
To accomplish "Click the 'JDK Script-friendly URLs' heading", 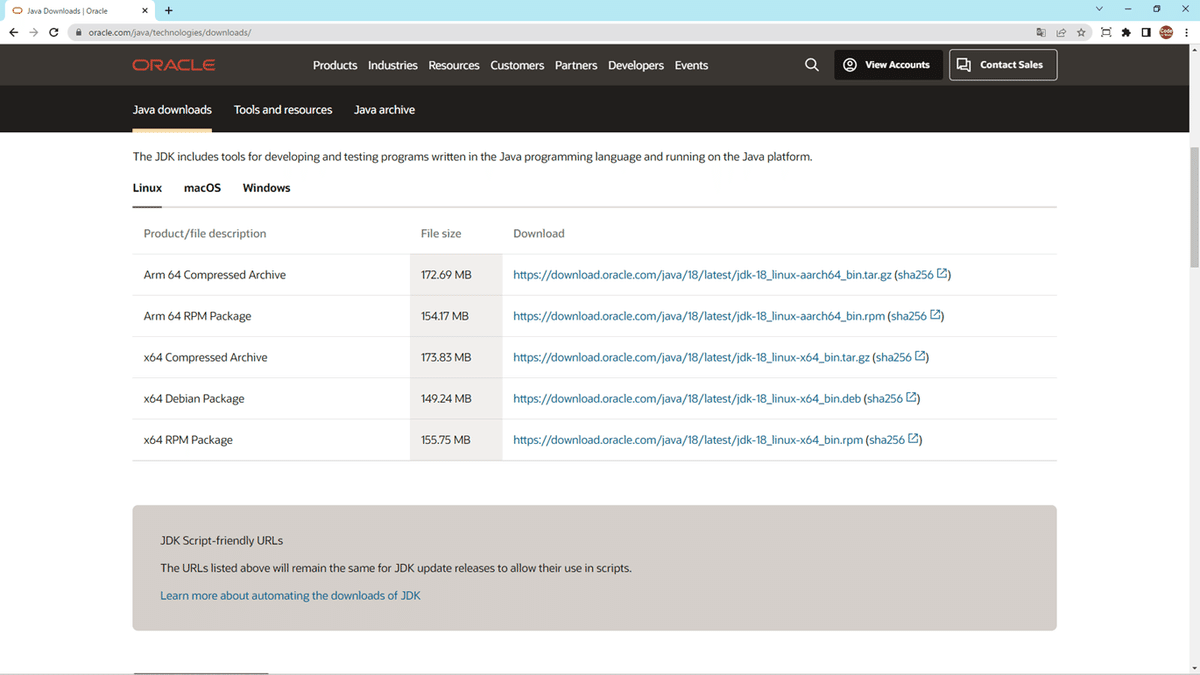I will click(x=222, y=540).
